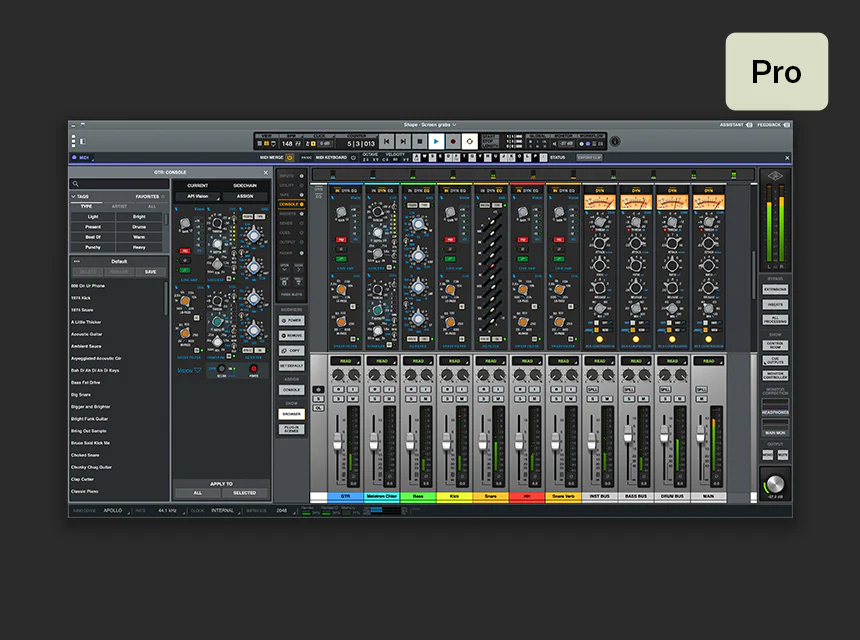This screenshot has height=640, width=860.
Task: Collapse the Tags section
Action: [x=73, y=196]
